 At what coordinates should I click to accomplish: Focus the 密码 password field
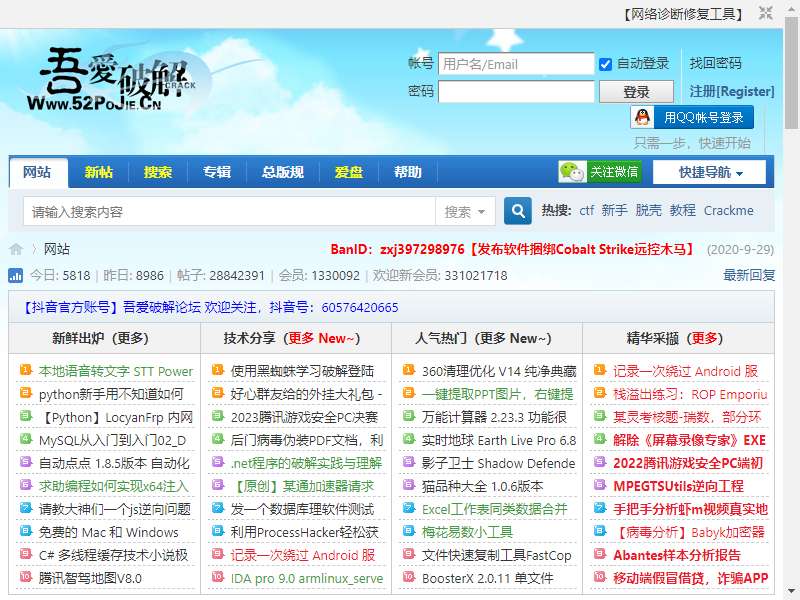[516, 92]
